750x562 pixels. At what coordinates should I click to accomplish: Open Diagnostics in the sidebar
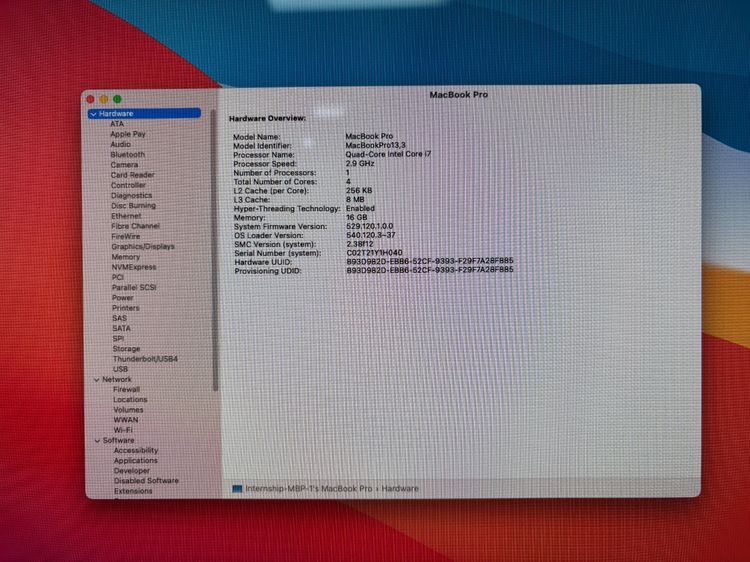tap(132, 196)
